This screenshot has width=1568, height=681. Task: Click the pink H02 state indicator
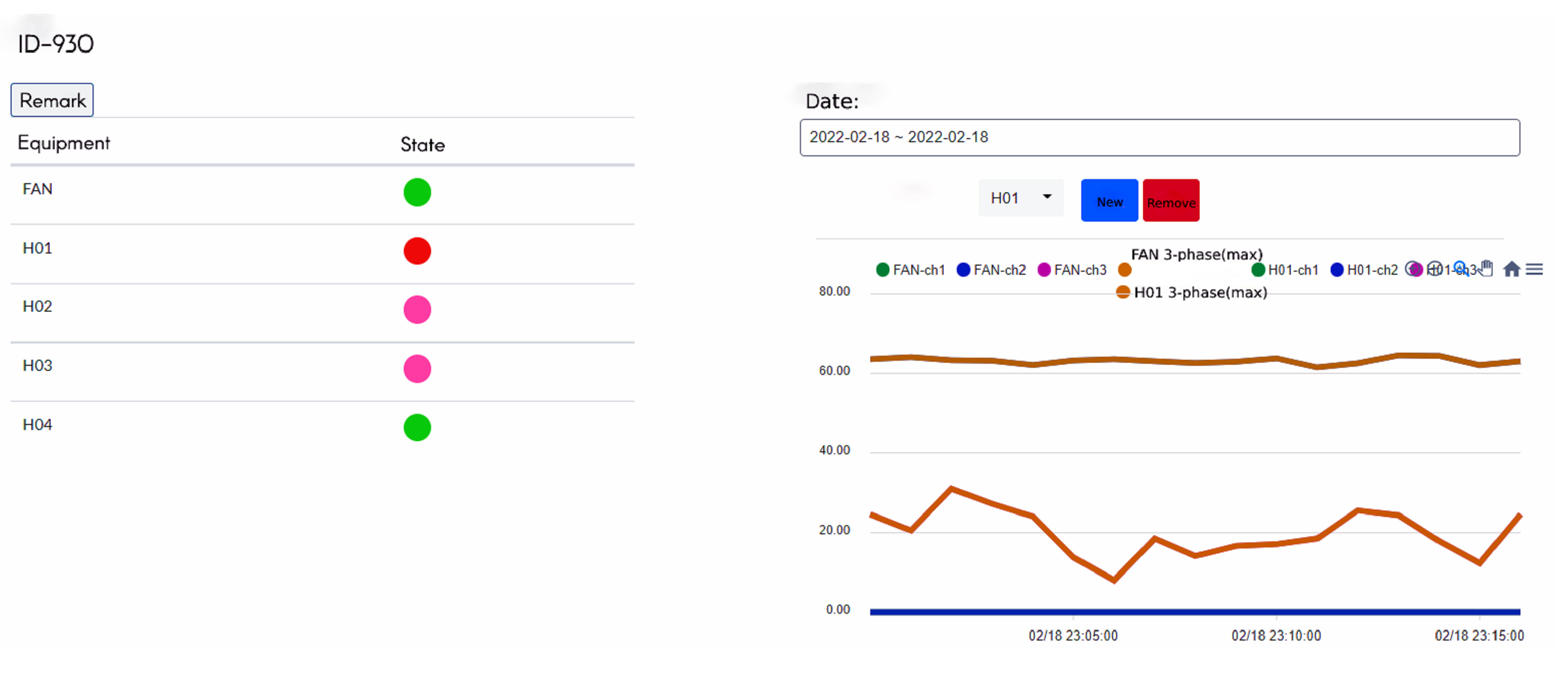tap(417, 309)
